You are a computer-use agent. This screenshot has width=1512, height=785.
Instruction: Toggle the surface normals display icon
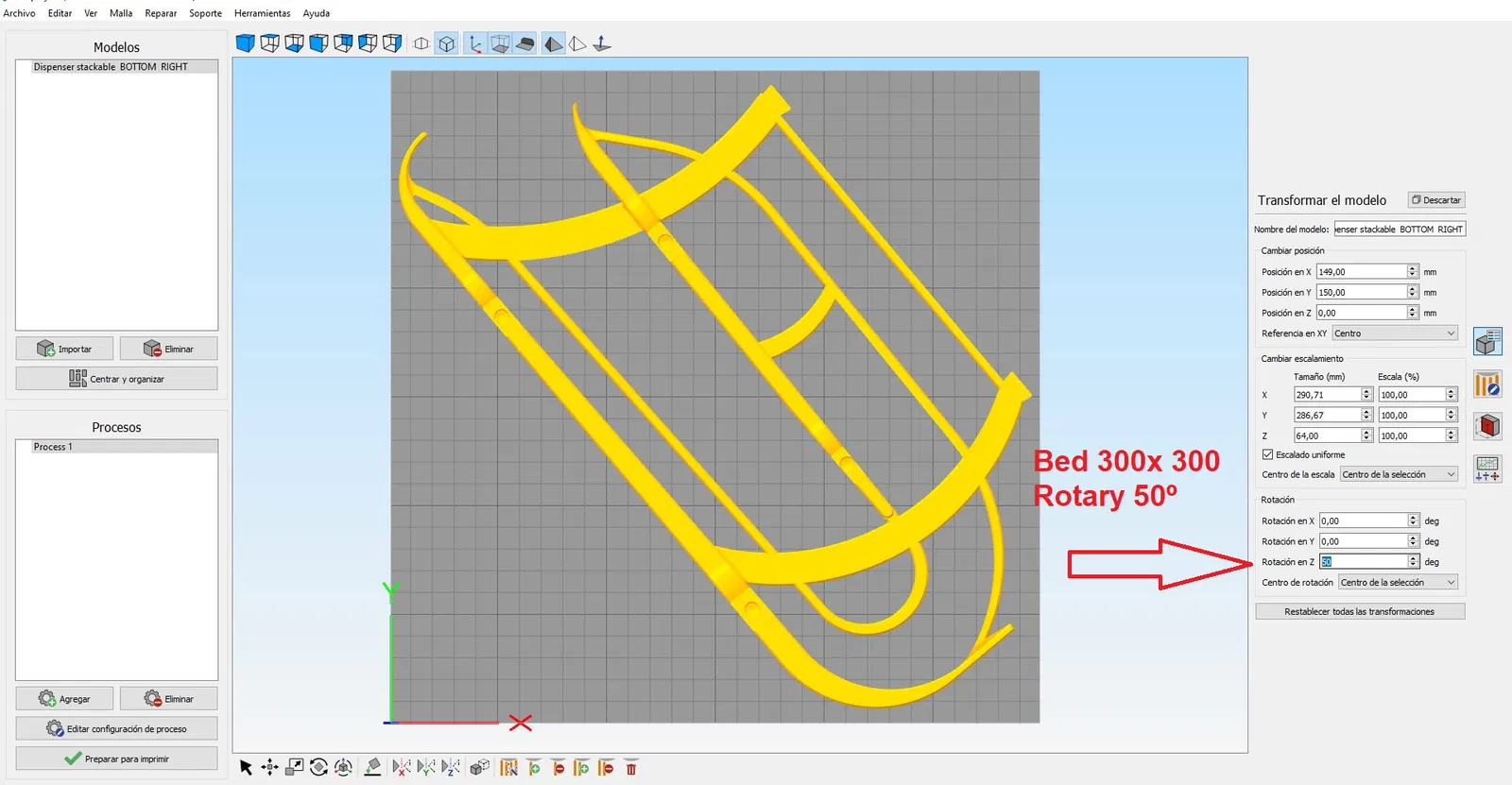click(x=602, y=43)
